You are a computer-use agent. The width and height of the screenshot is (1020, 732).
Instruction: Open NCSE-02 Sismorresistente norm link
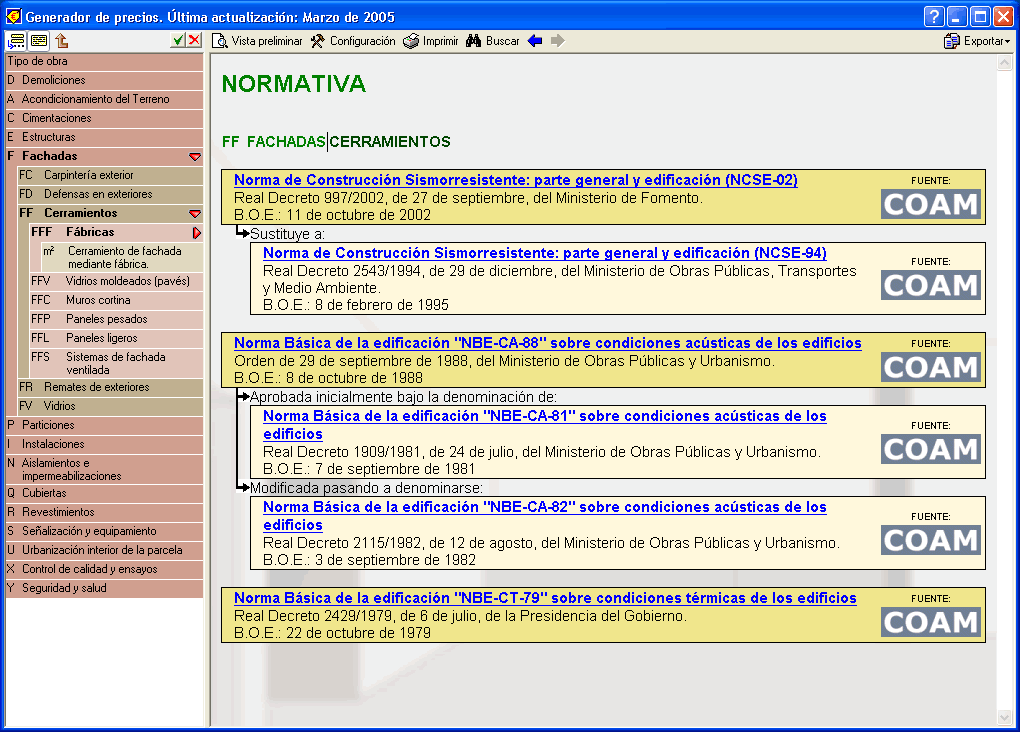(x=516, y=180)
